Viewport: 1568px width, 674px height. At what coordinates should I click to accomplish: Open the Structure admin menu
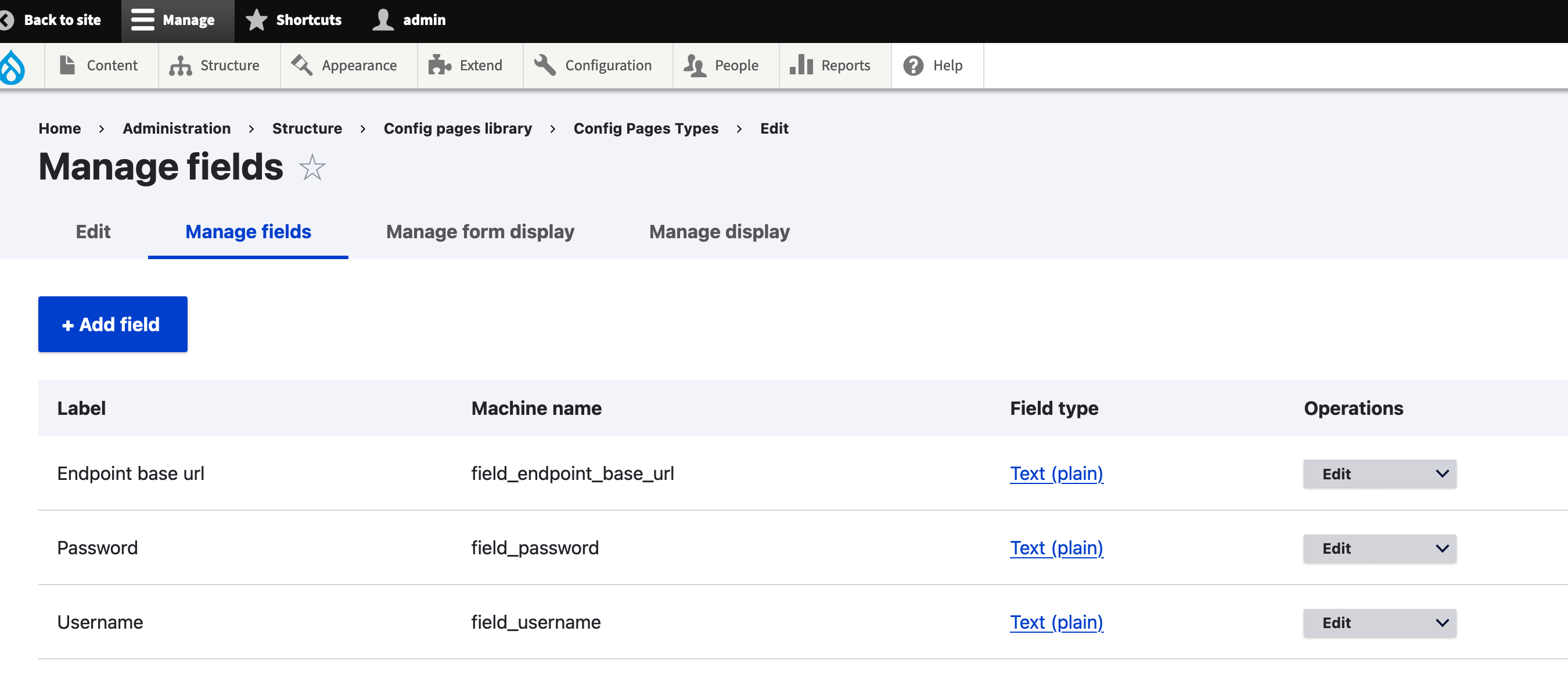pos(220,66)
